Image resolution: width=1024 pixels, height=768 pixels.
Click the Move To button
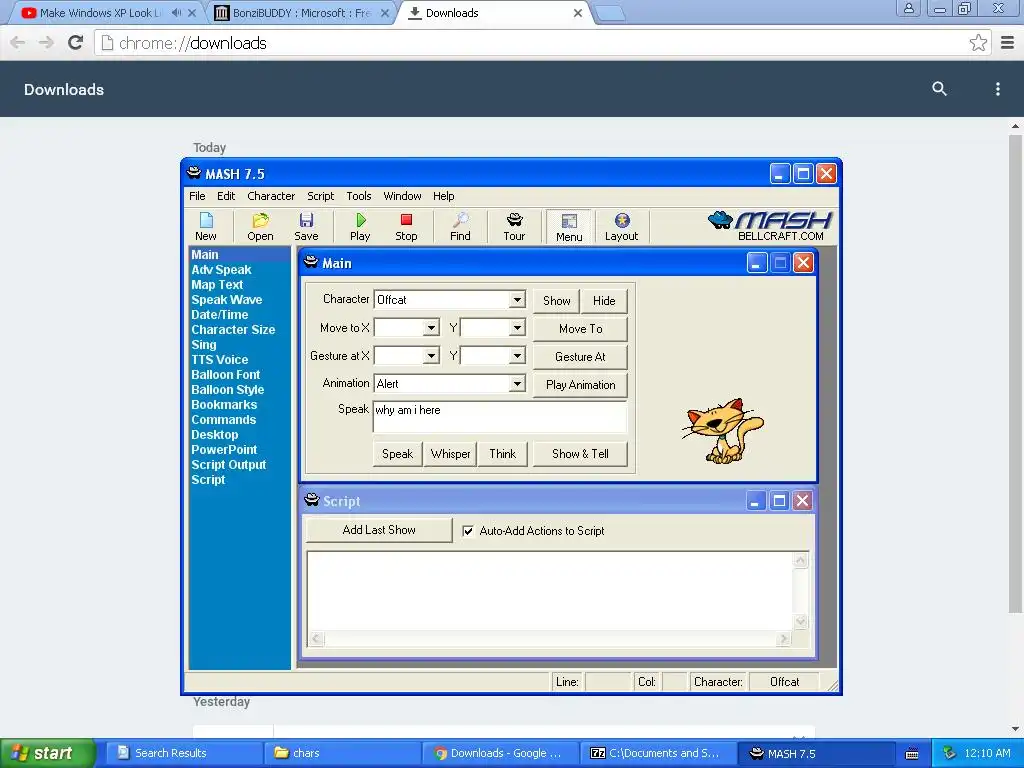pyautogui.click(x=581, y=329)
